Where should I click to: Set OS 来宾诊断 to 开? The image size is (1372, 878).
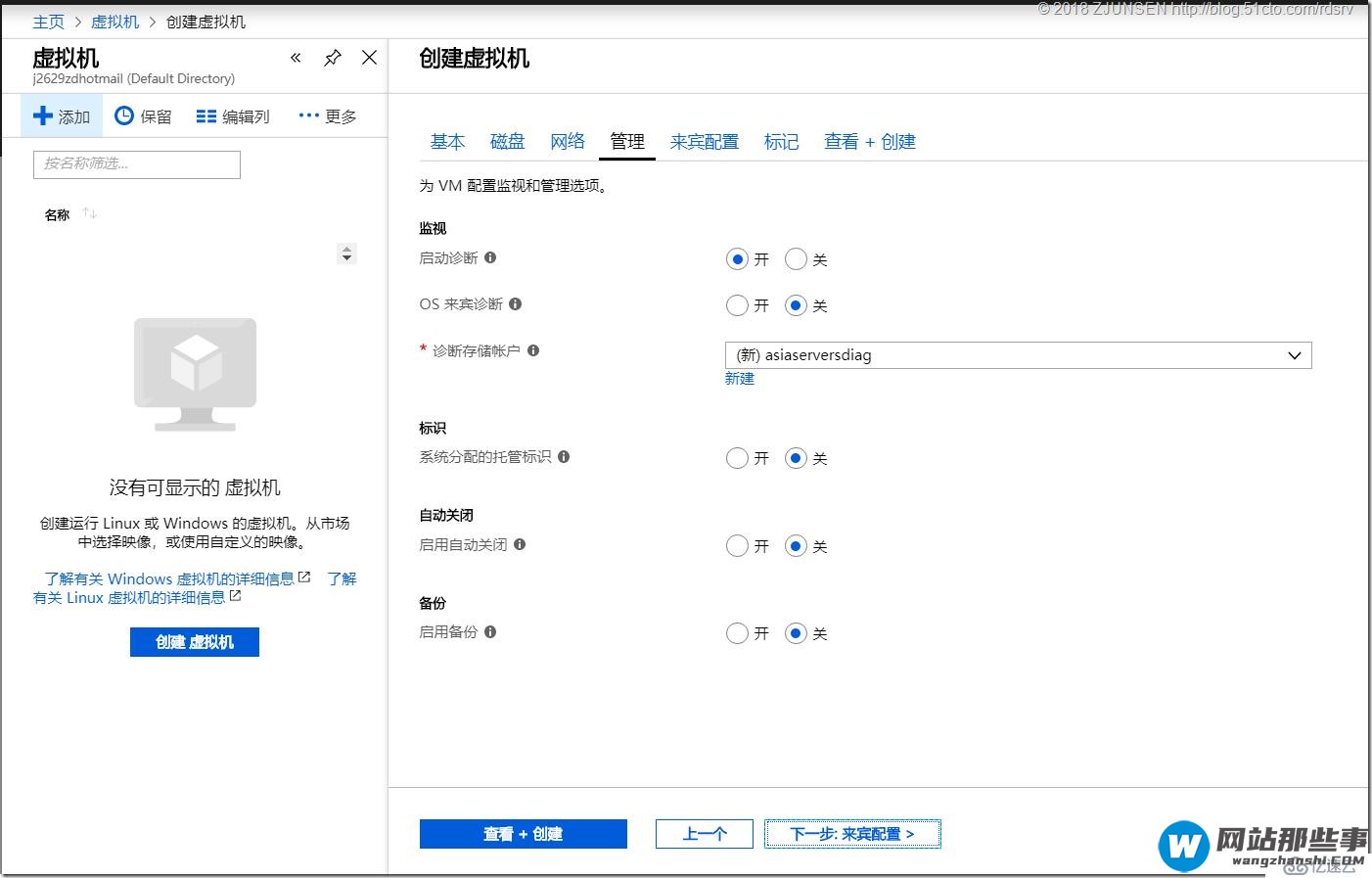(x=737, y=305)
